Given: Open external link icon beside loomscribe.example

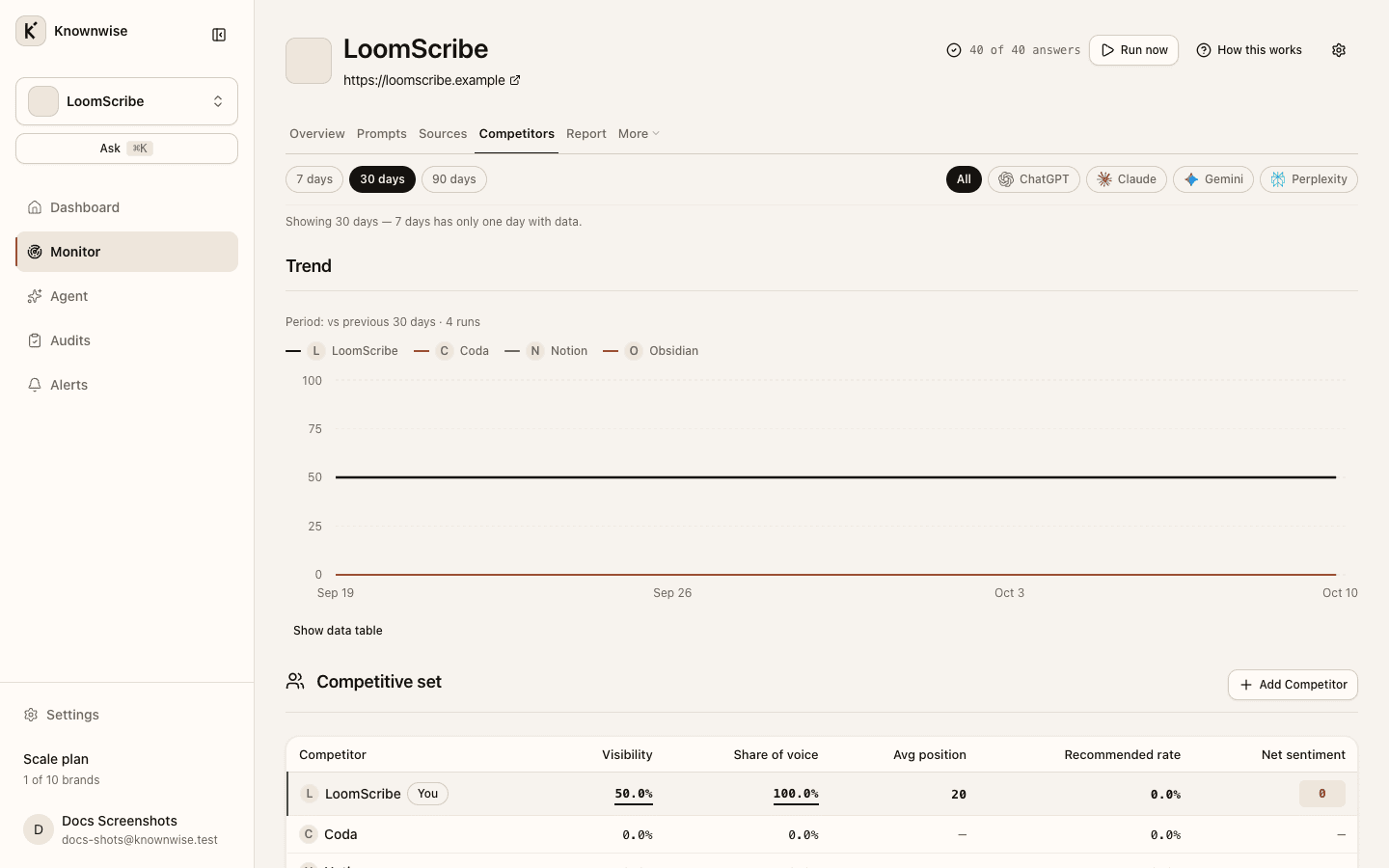Looking at the screenshot, I should tap(515, 80).
